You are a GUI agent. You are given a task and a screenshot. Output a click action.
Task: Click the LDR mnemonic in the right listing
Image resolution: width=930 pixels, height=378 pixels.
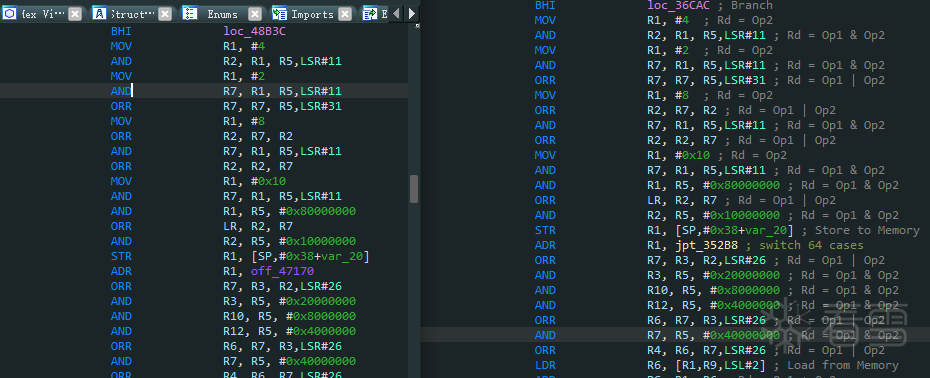click(x=545, y=365)
